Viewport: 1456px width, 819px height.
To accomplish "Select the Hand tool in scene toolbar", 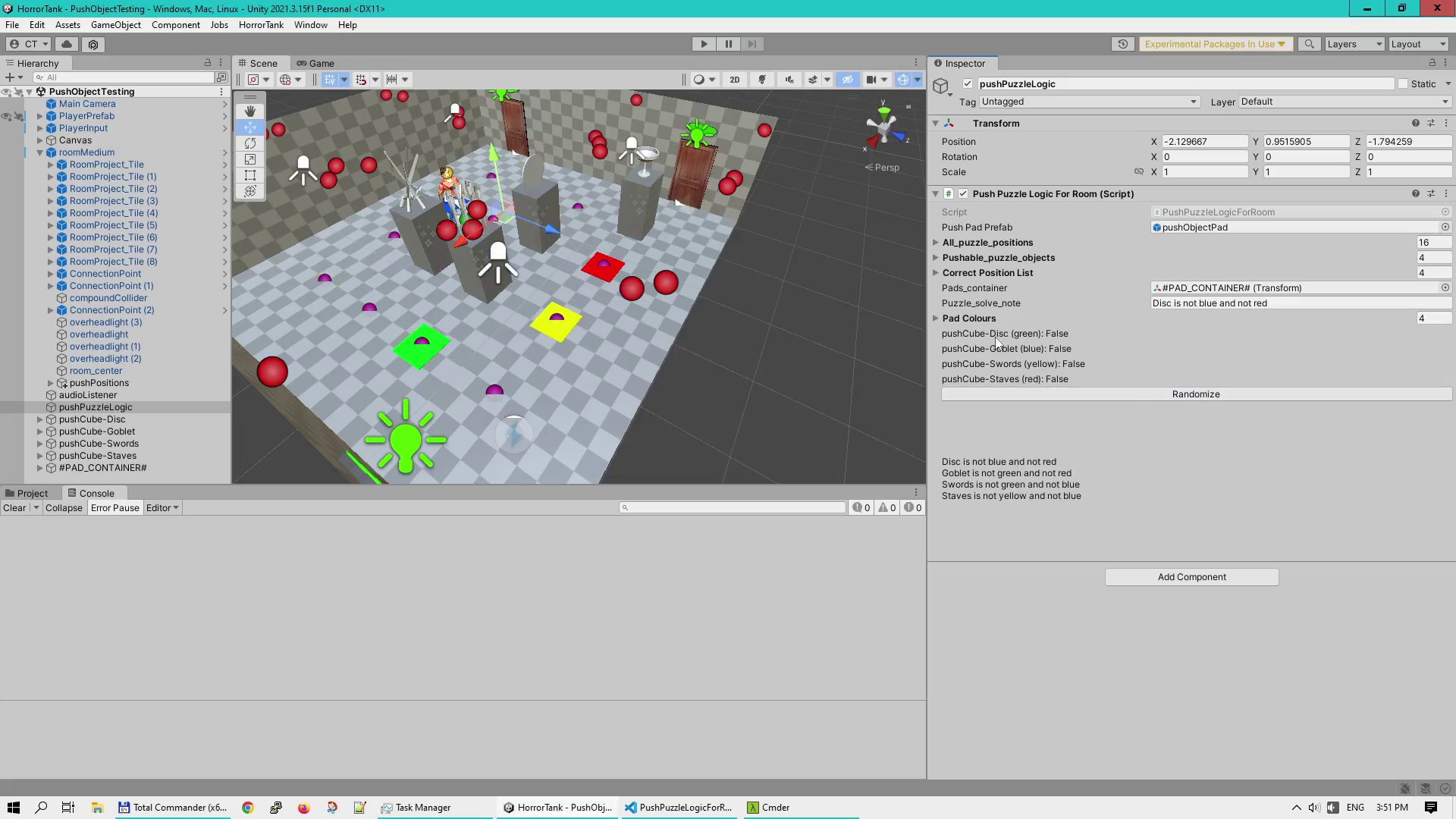I will (x=250, y=111).
